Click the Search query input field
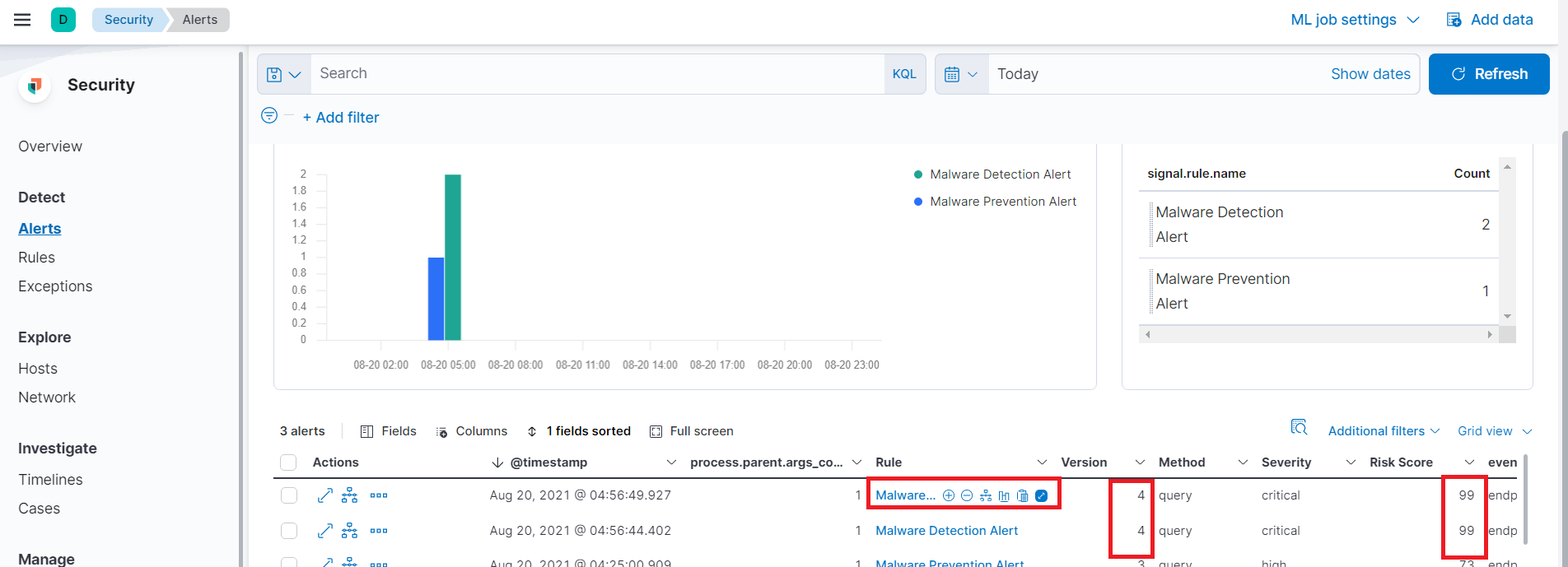Viewport: 1568px width, 567px height. coord(597,74)
